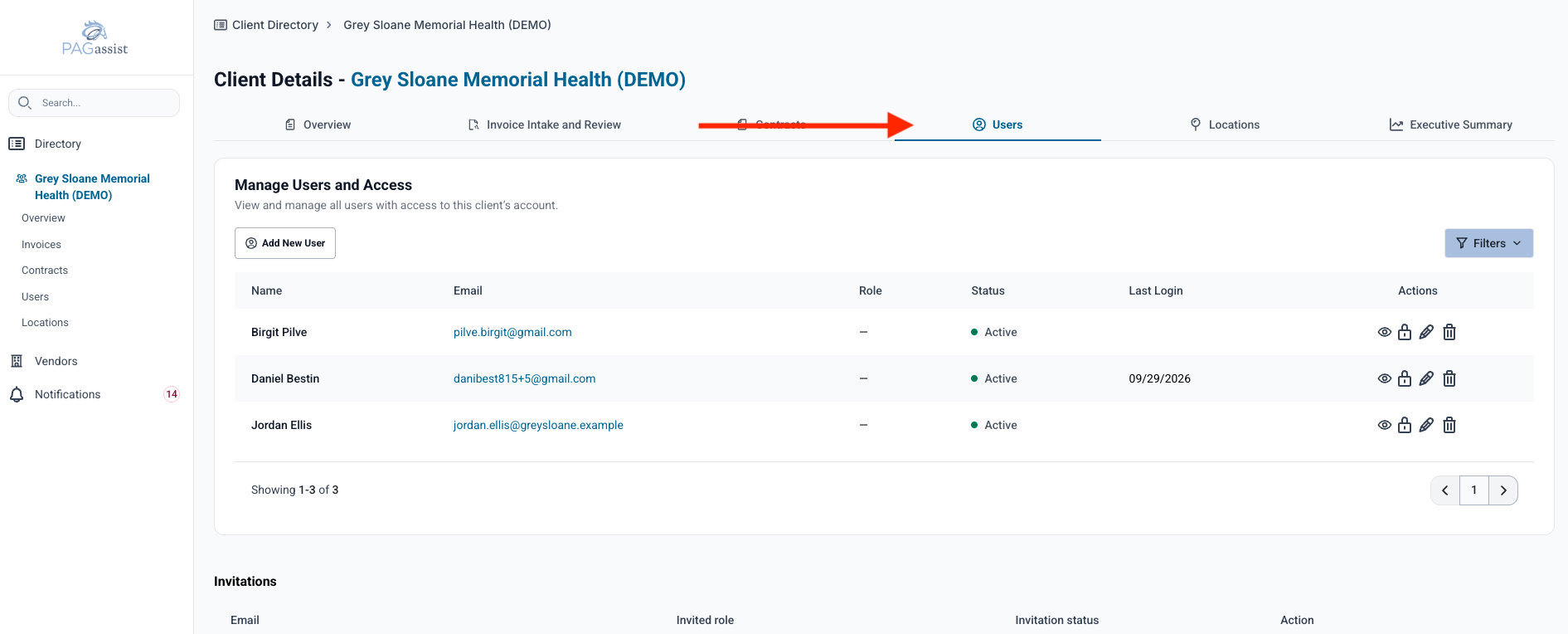Viewport: 1568px width, 634px height.
Task: Delete Jordan Ellis user with trash icon
Action: click(1449, 425)
